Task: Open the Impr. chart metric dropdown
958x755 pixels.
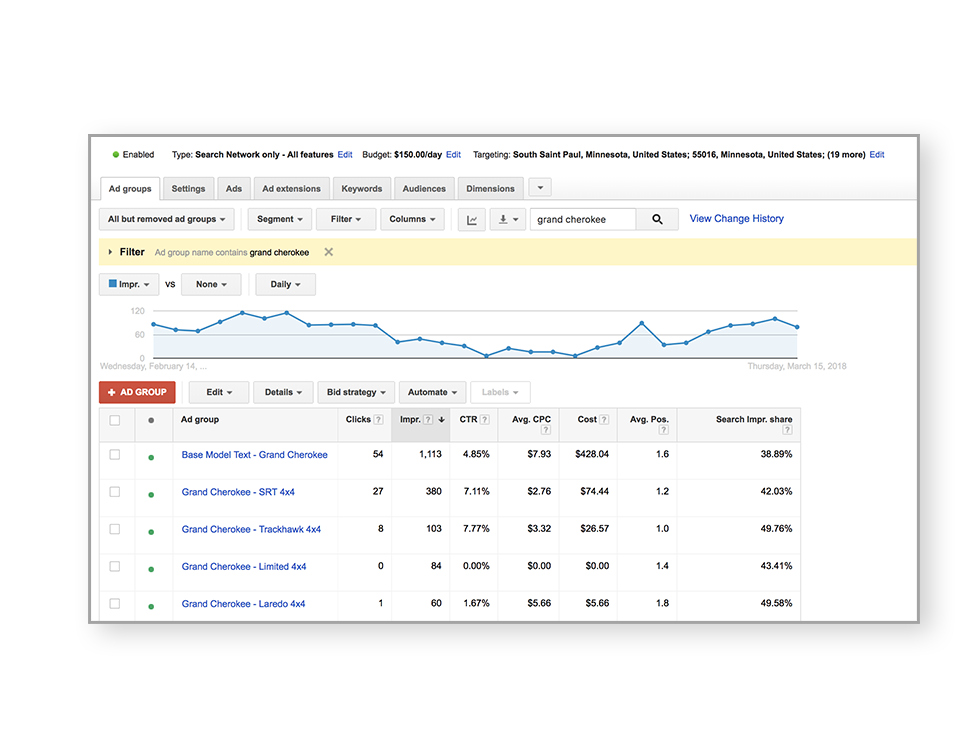Action: [130, 285]
